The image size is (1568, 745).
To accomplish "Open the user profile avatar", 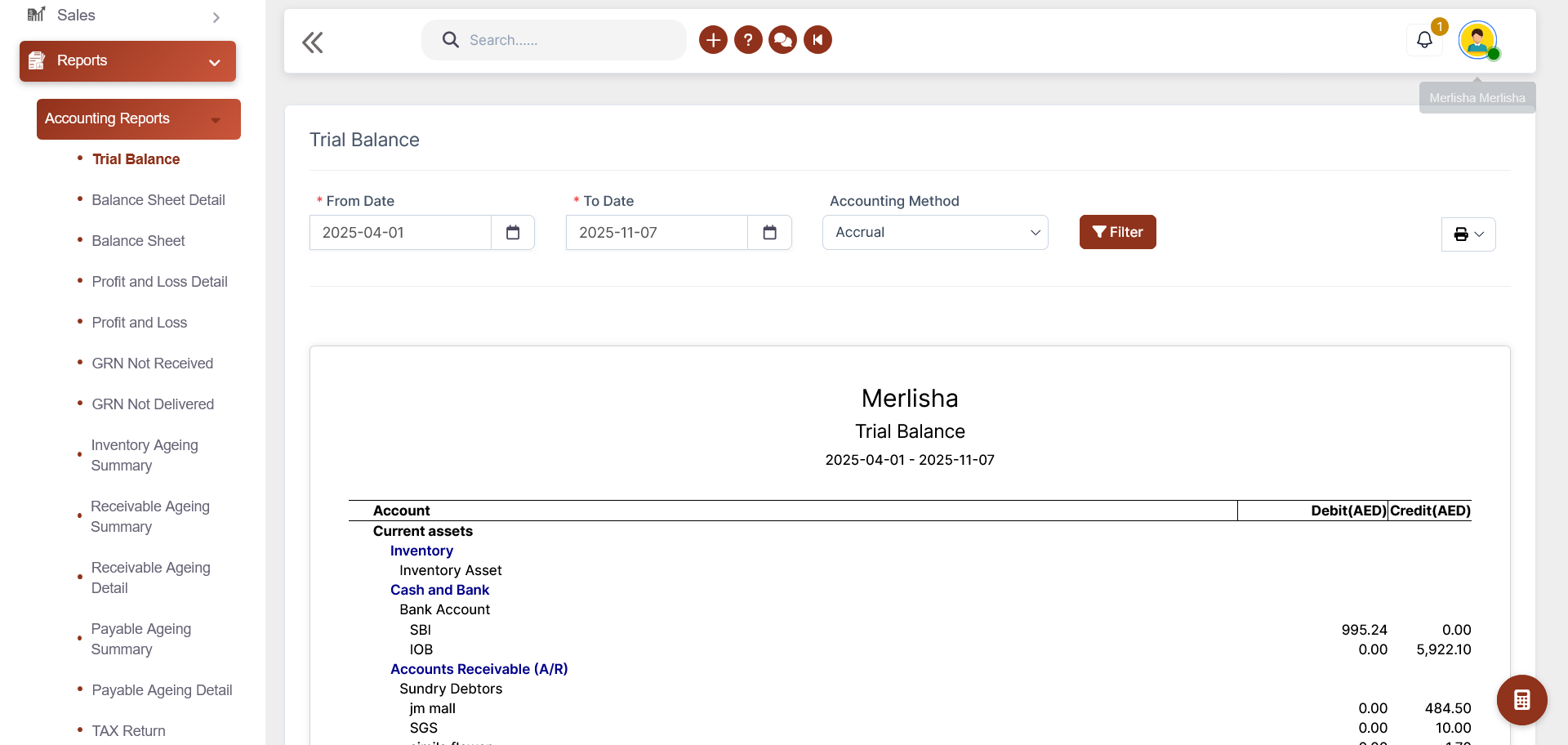I will tap(1477, 40).
